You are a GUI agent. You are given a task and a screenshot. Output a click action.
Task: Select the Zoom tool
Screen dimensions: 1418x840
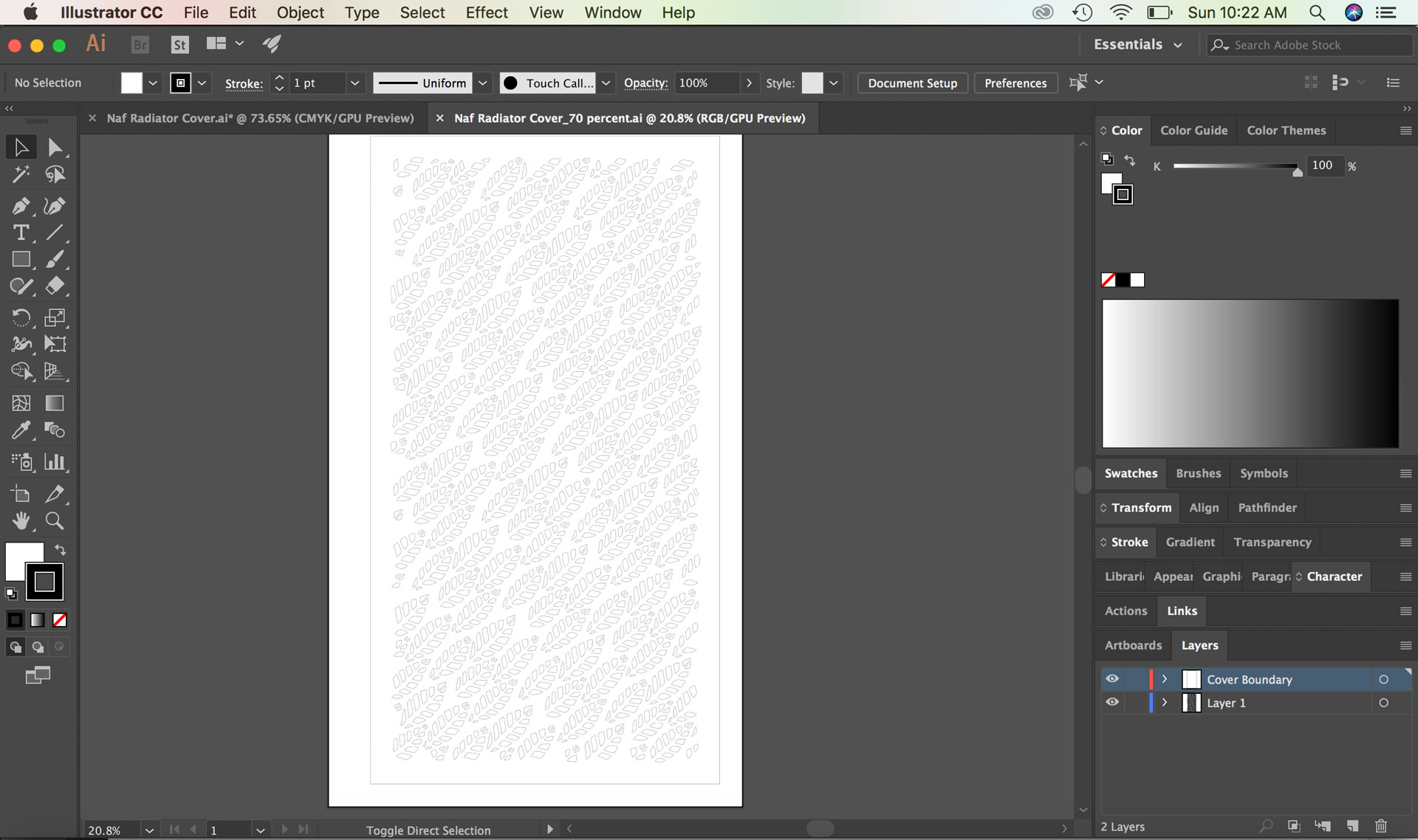point(54,521)
